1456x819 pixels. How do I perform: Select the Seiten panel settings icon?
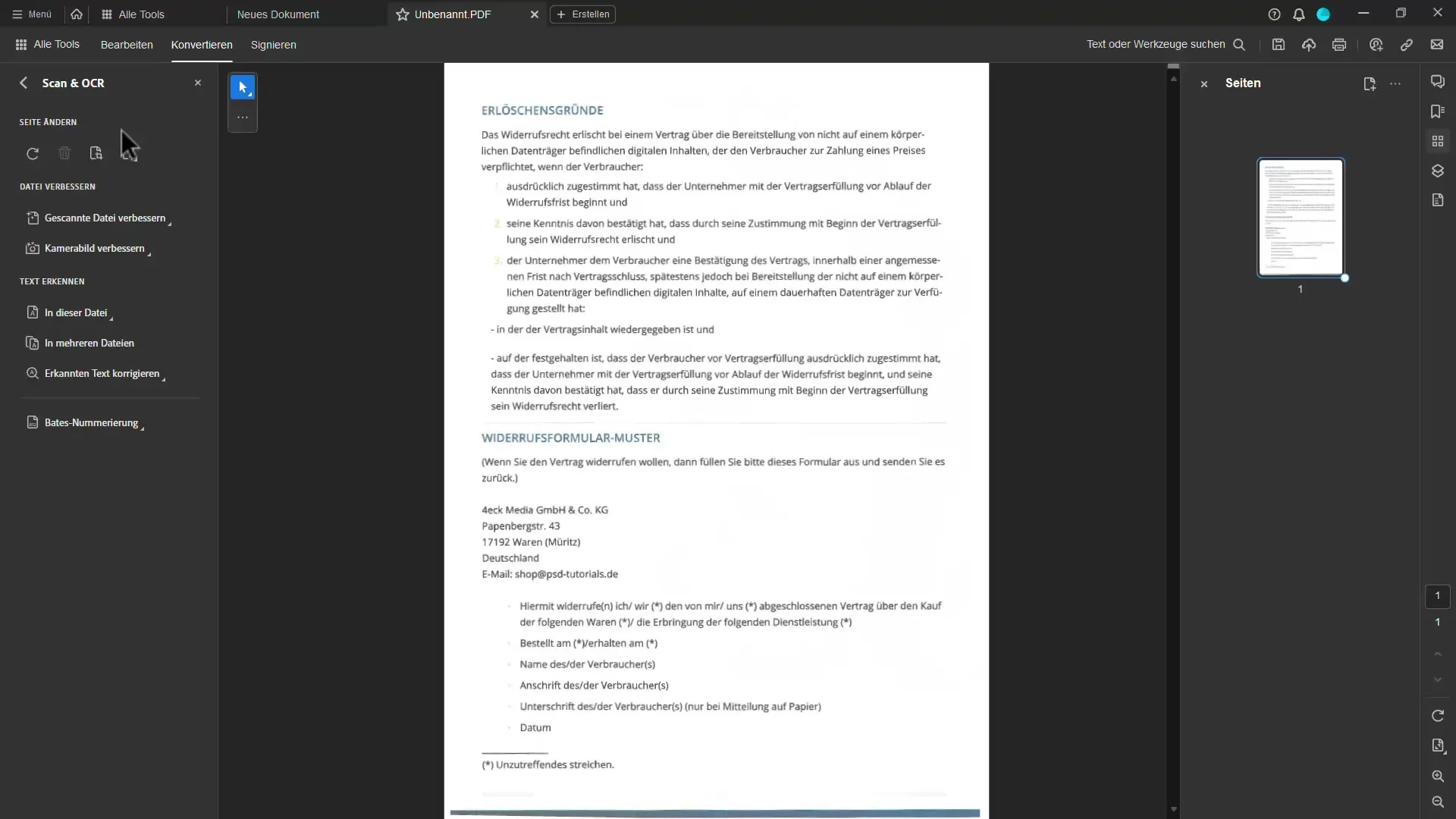tap(1395, 83)
